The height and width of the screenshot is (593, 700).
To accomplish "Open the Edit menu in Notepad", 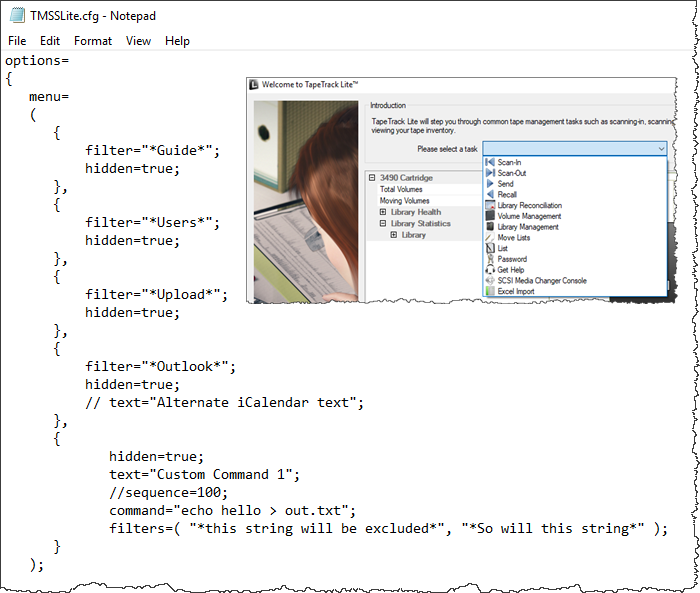I will point(50,41).
